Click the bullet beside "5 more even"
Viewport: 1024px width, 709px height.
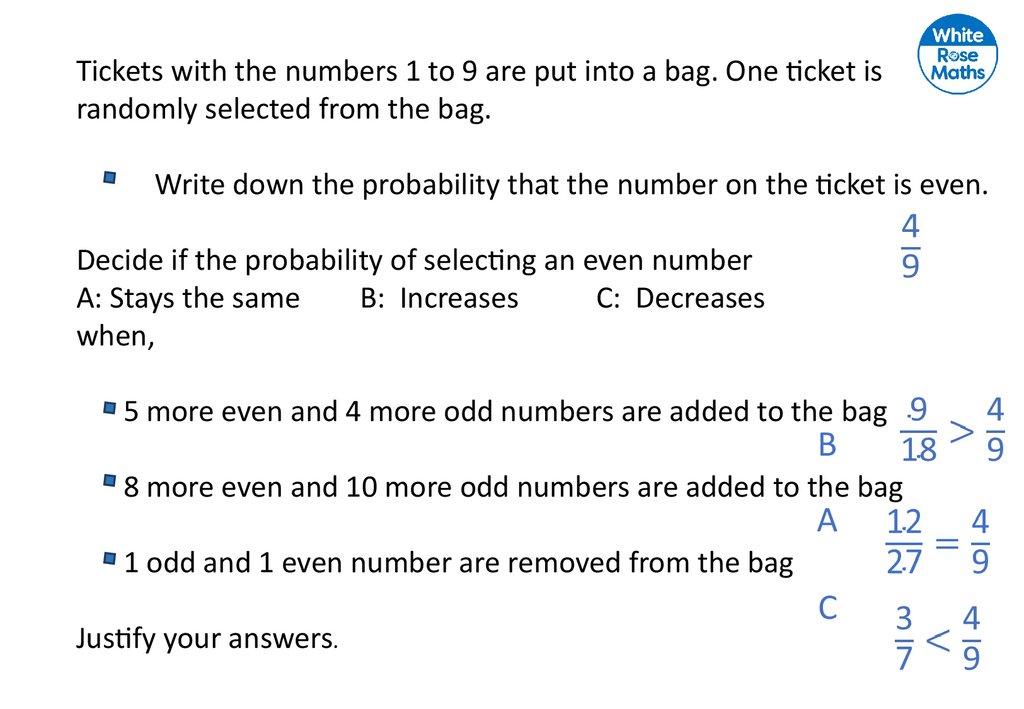point(109,408)
